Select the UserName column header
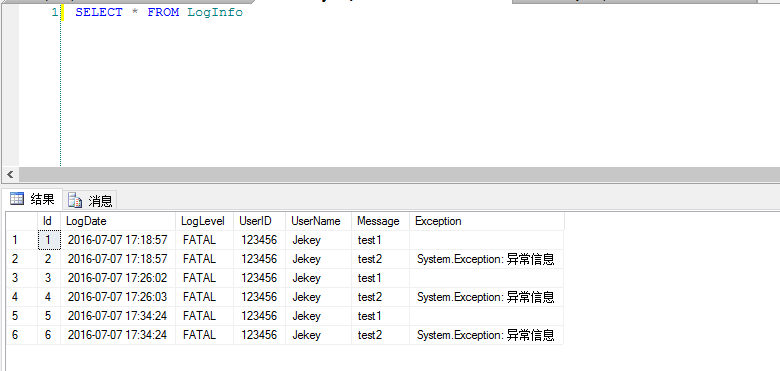This screenshot has width=780, height=371. pyautogui.click(x=318, y=221)
